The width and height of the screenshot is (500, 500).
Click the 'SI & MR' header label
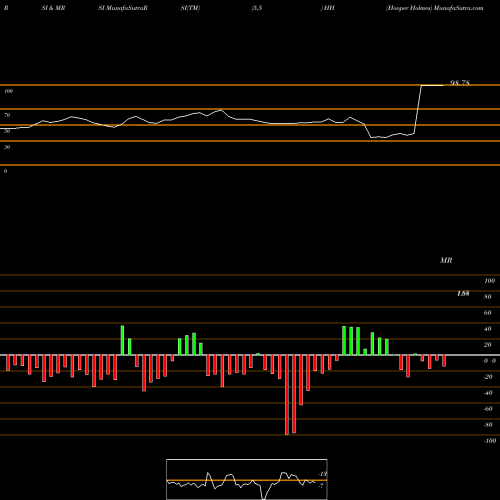tap(53, 8)
